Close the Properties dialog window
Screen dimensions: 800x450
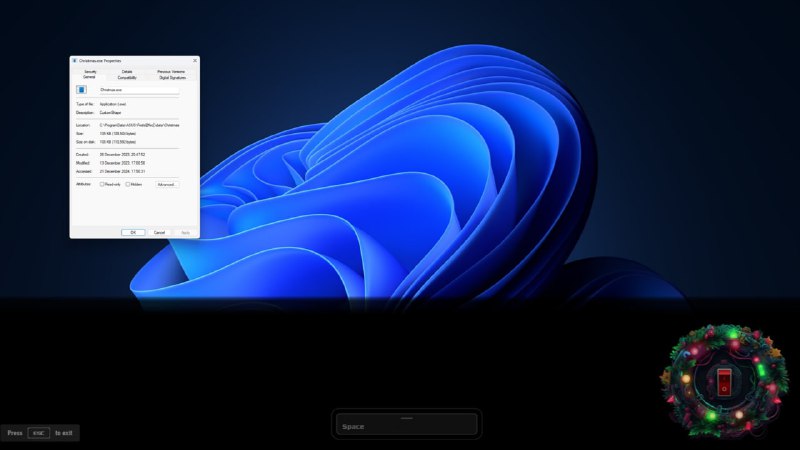[x=194, y=60]
